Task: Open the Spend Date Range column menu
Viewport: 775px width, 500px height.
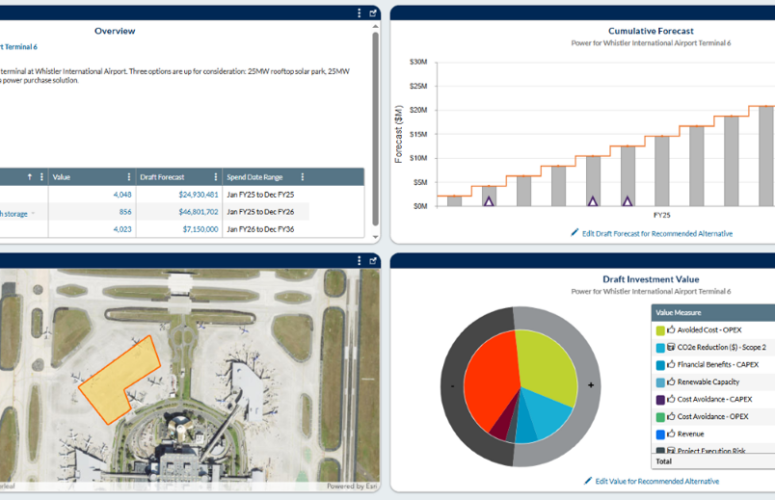Action: [302, 177]
